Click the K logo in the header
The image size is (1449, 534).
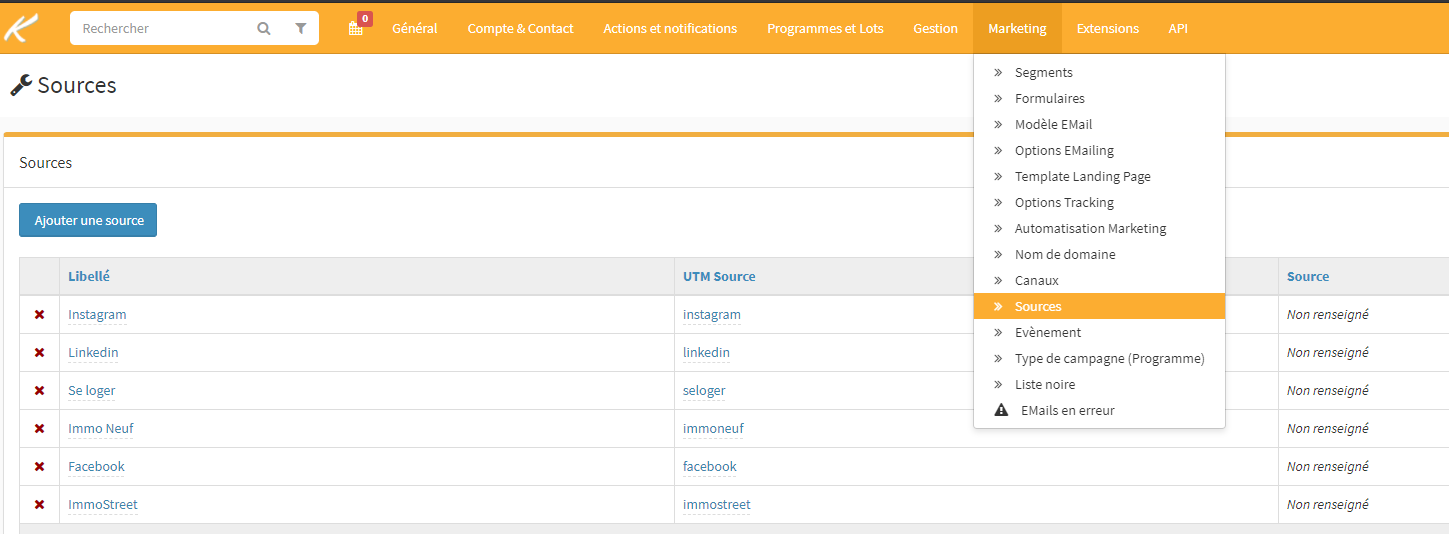(22, 28)
